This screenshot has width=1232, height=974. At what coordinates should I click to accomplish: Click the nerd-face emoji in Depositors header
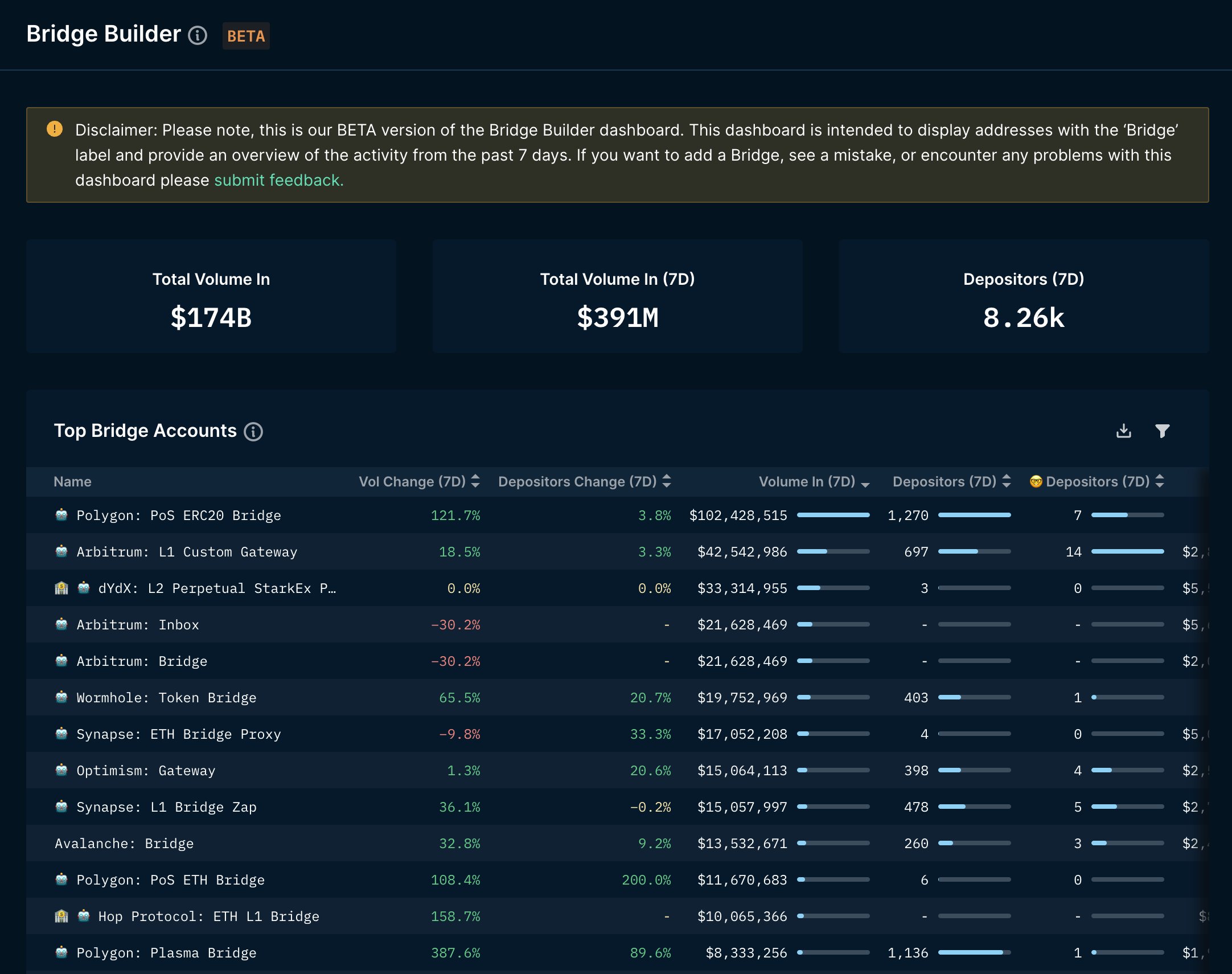[x=1036, y=481]
